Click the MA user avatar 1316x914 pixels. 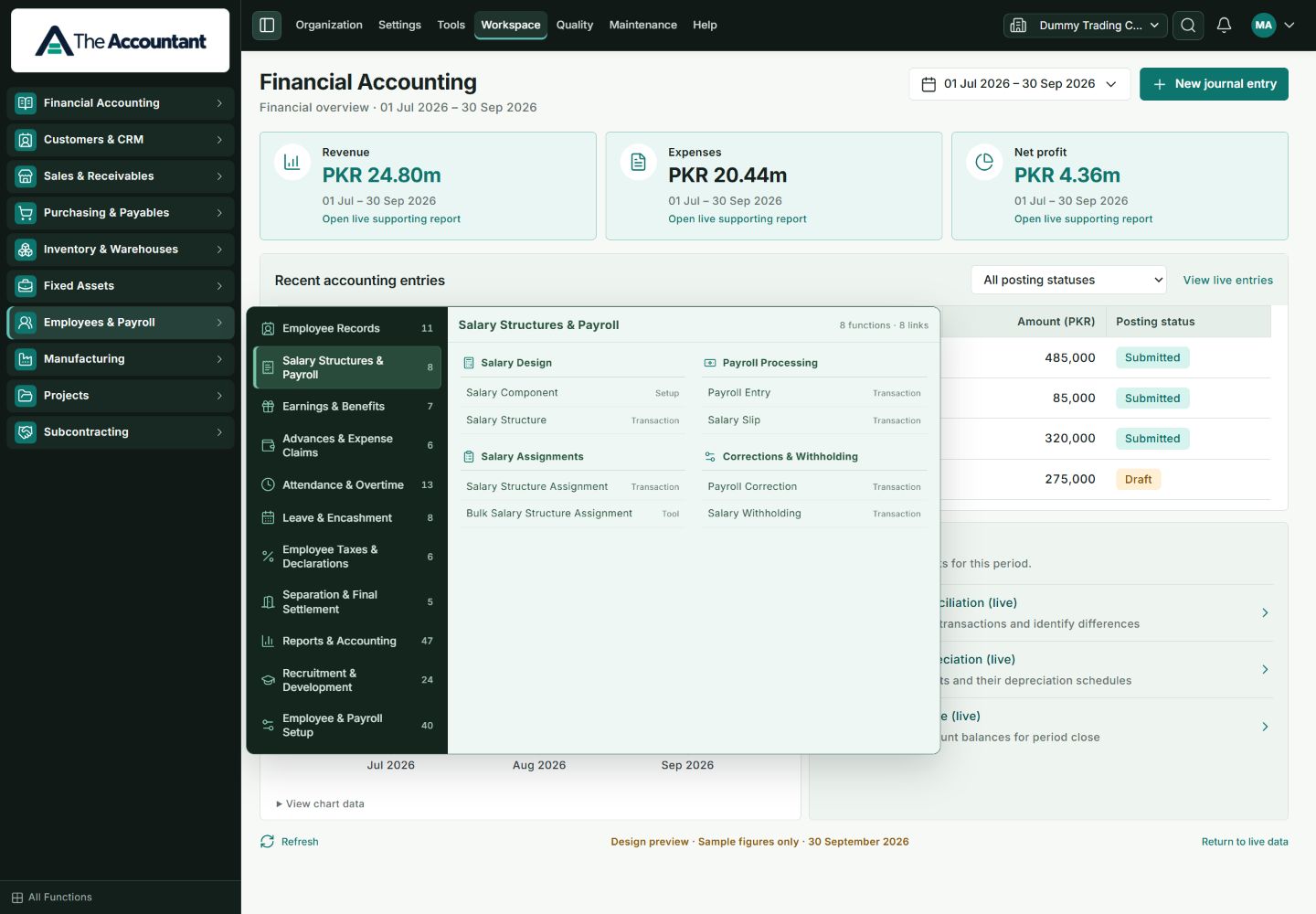[x=1264, y=25]
